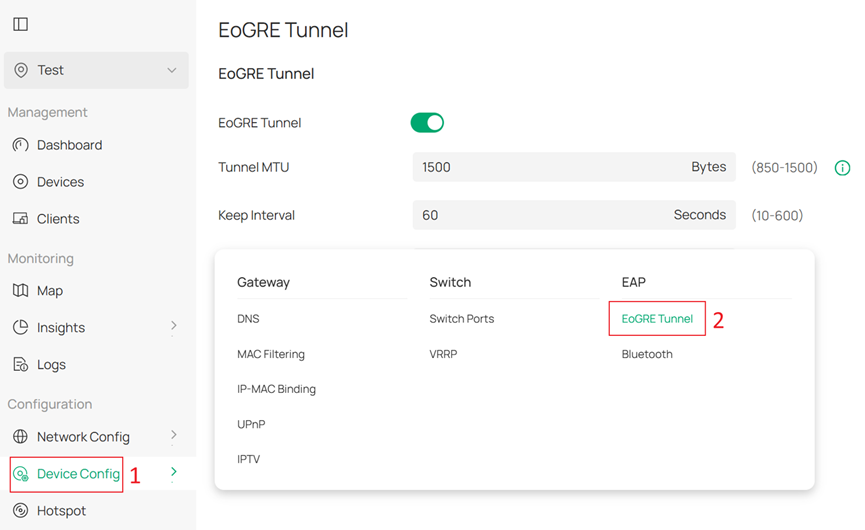Viewport: 865px width, 530px height.
Task: Click the Test site location pin icon
Action: (x=21, y=70)
